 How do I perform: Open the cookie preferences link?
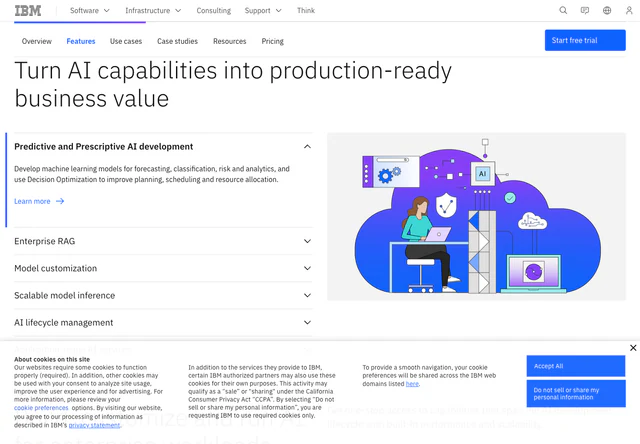pyautogui.click(x=41, y=408)
